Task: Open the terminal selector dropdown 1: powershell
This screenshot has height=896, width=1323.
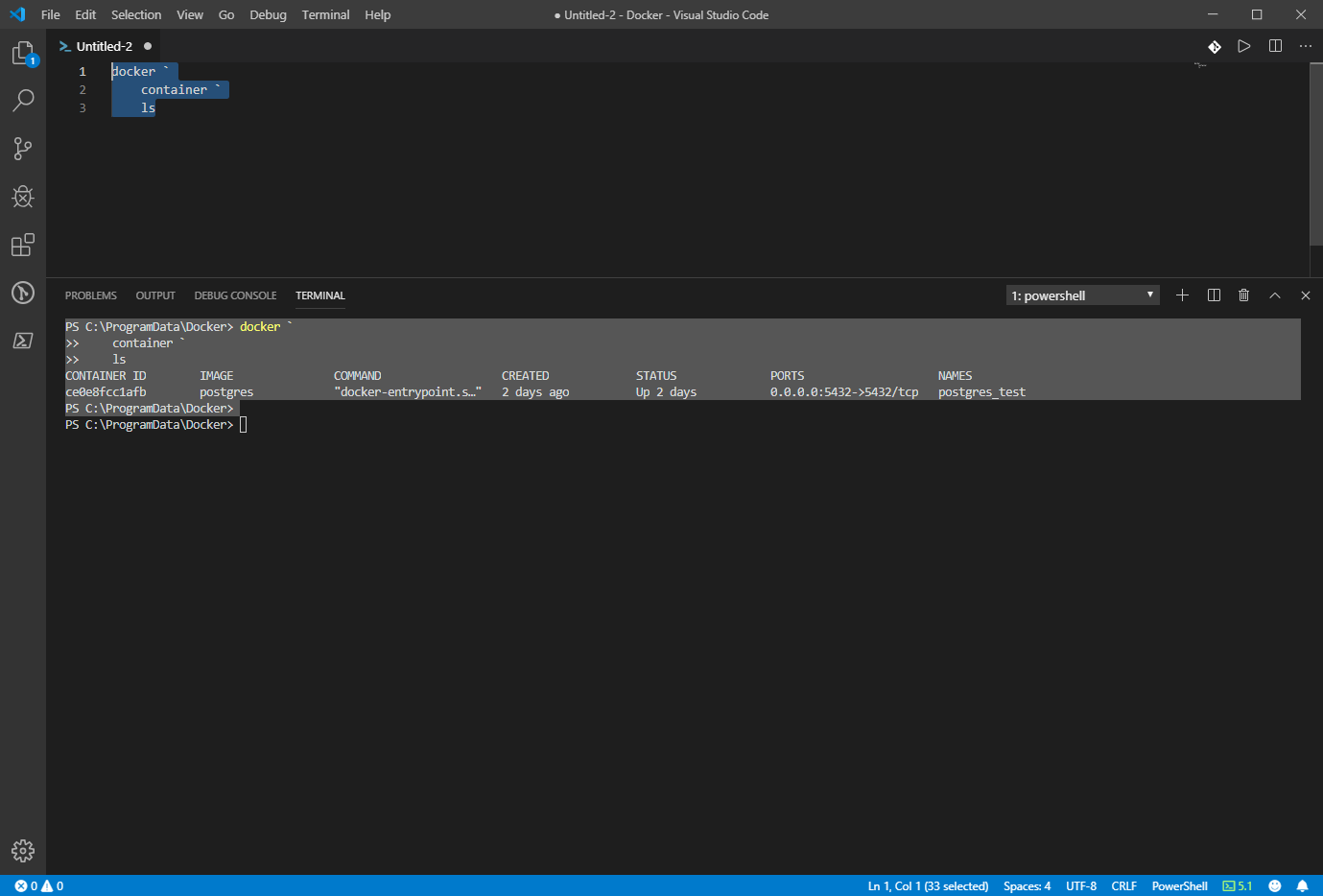Action: click(1083, 295)
